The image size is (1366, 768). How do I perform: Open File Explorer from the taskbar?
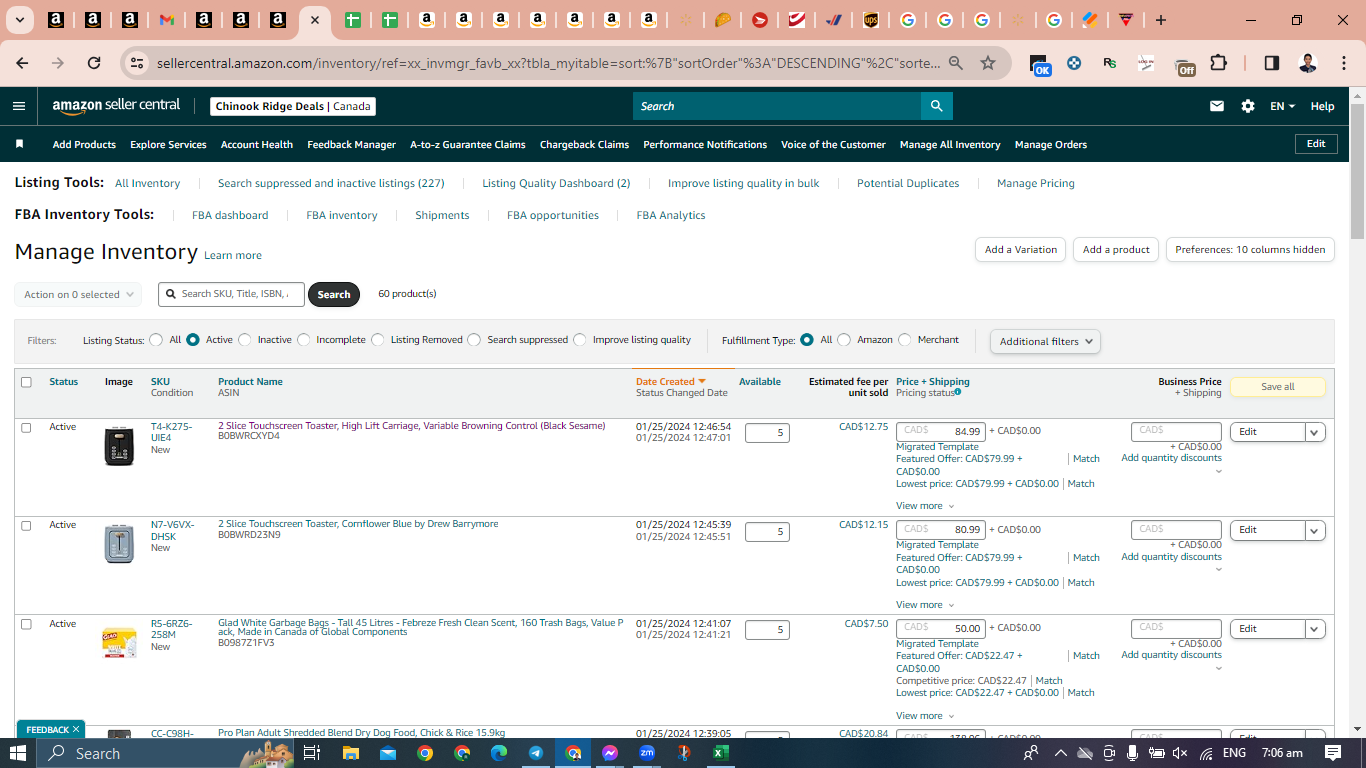click(x=351, y=753)
